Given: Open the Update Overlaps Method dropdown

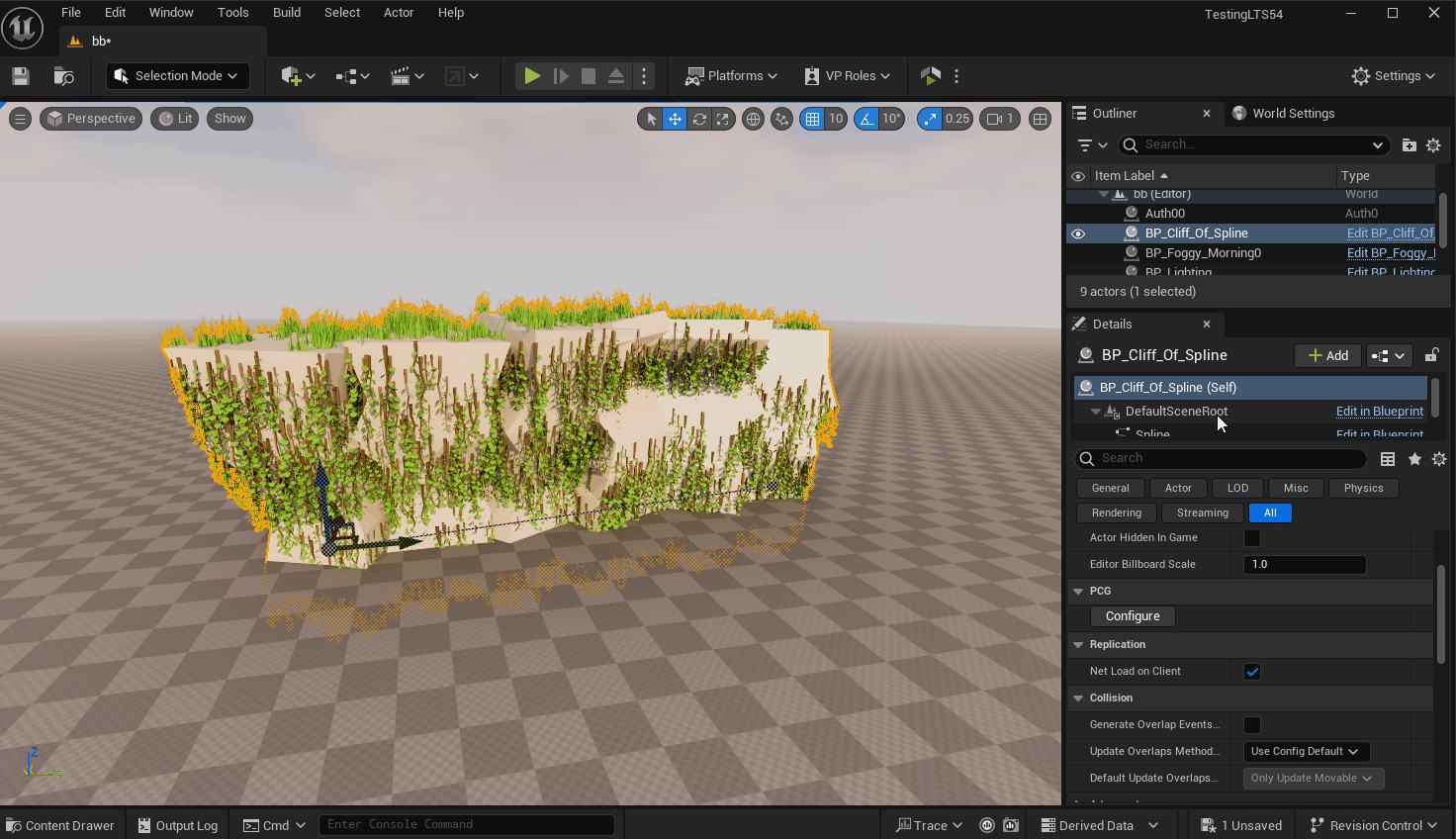Looking at the screenshot, I should 1306,752.
